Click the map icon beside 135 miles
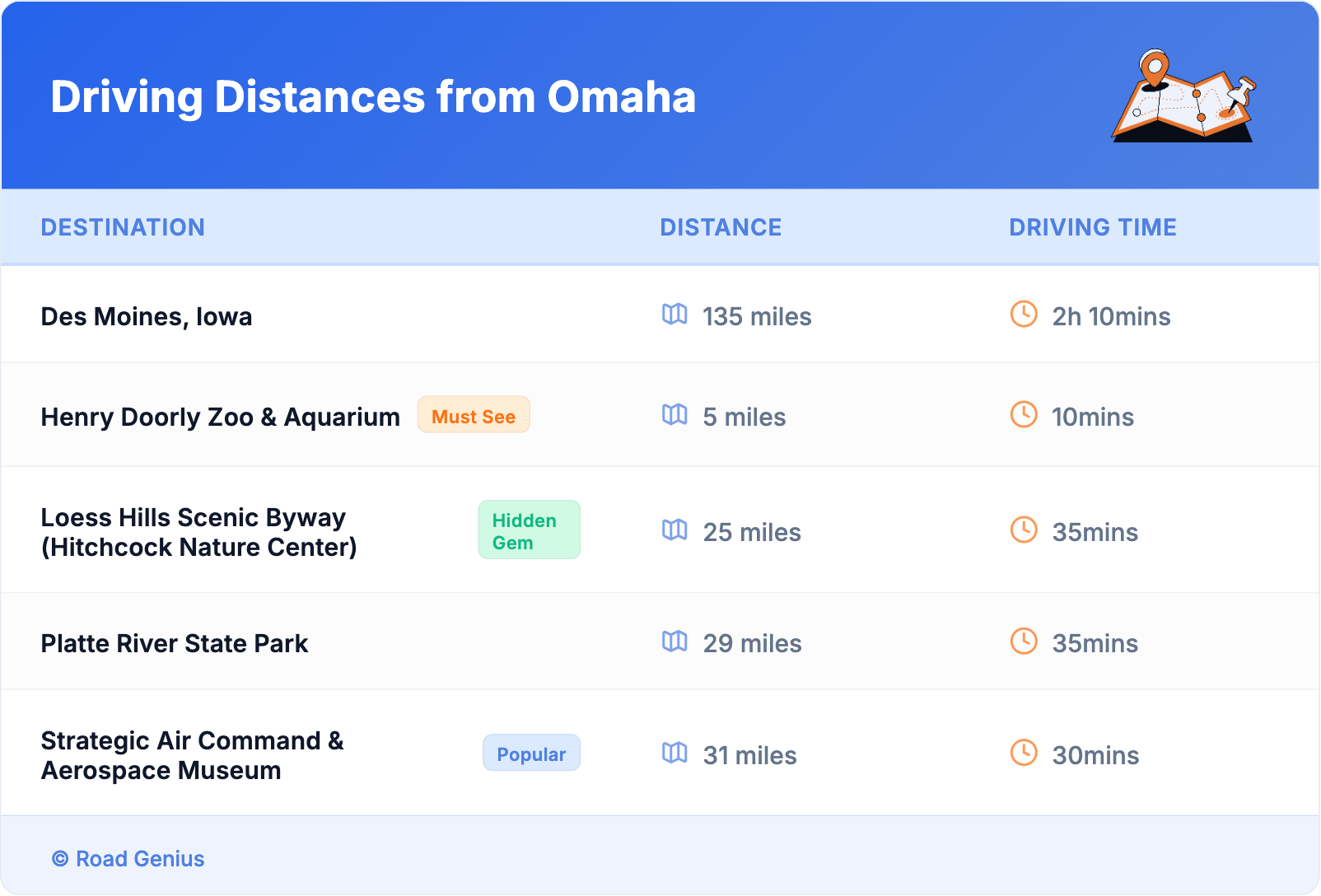Screen dimensions: 1321x896 pos(675,315)
